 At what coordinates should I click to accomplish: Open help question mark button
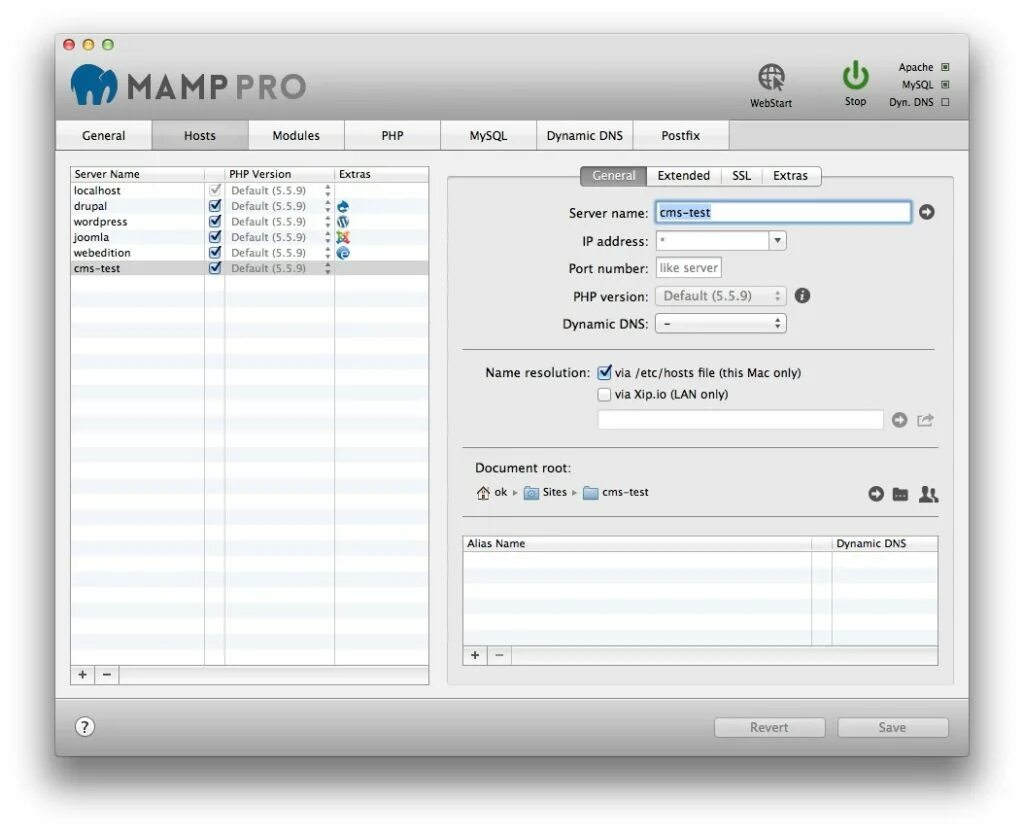click(84, 727)
